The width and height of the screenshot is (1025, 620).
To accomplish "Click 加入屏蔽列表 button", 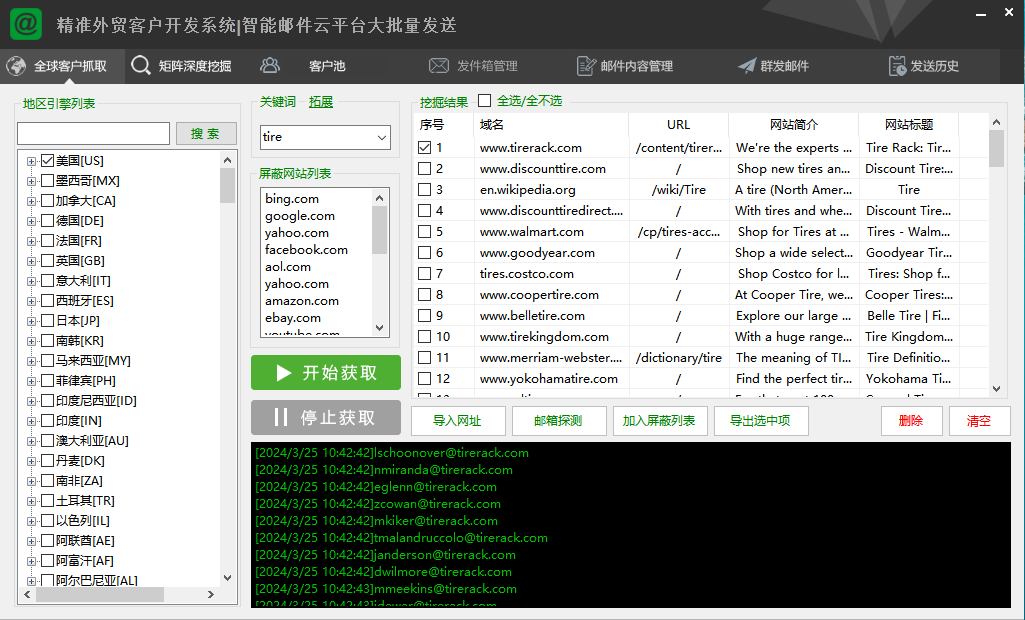I will [659, 421].
